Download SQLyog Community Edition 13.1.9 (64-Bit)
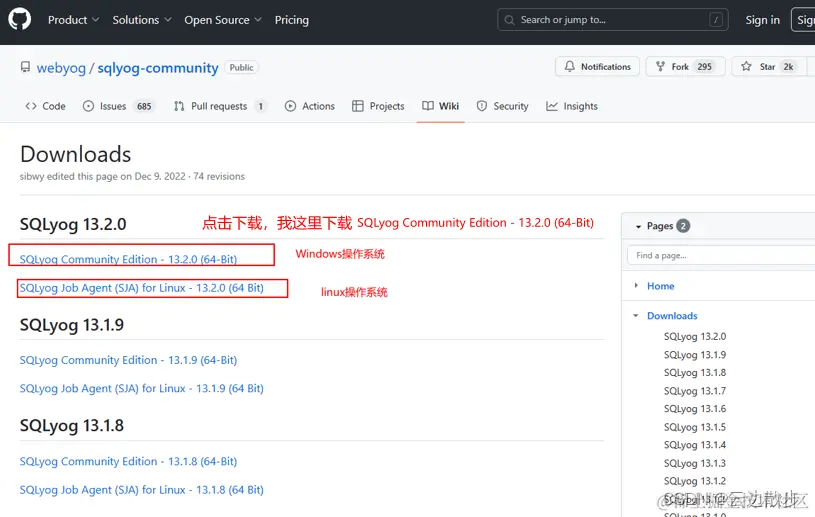Screen dimensions: 815x517 click(x=128, y=360)
